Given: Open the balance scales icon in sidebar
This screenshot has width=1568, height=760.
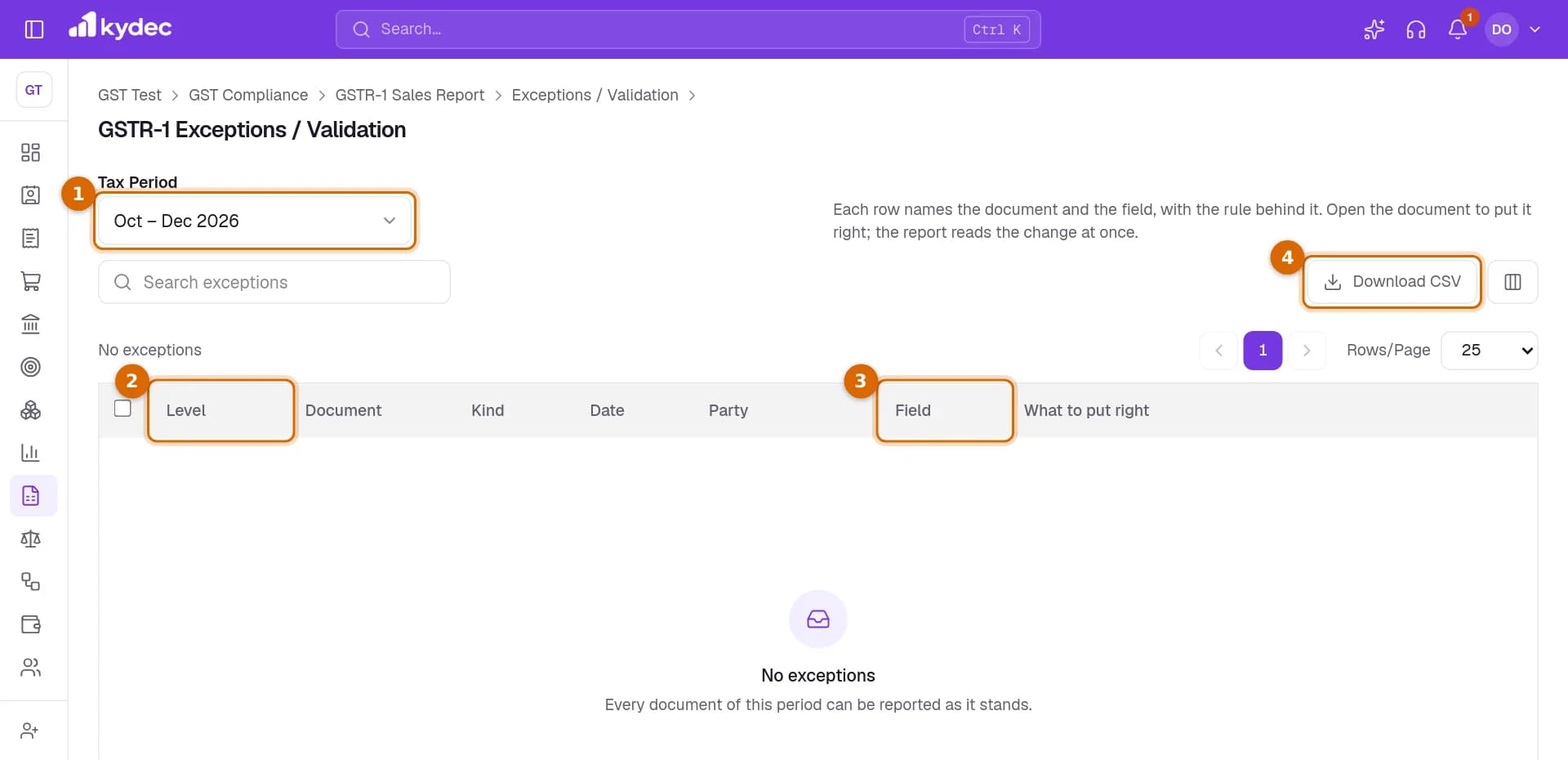Looking at the screenshot, I should (x=31, y=539).
